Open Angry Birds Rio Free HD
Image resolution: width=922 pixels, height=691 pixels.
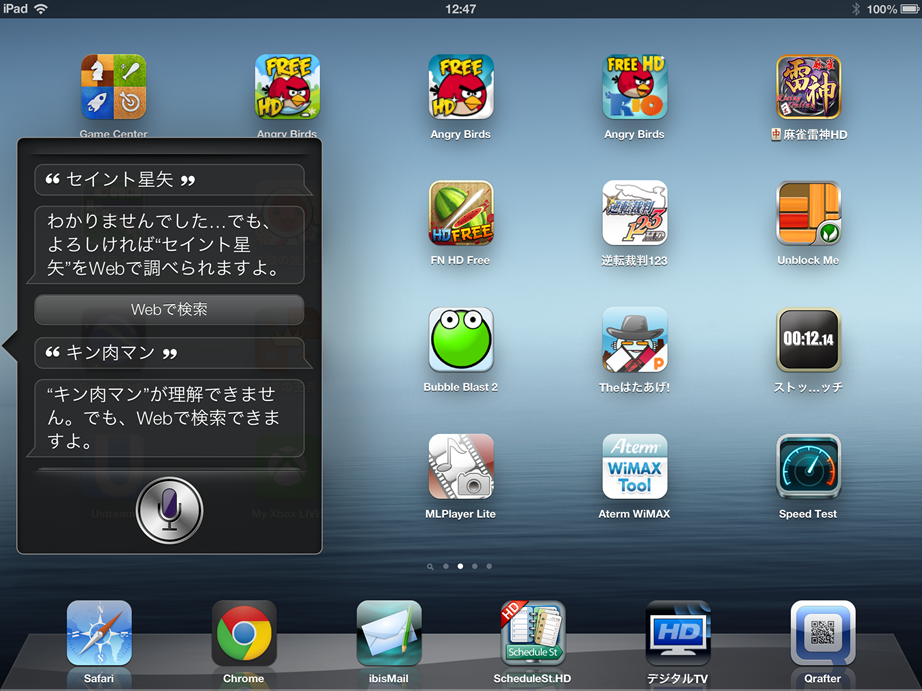tap(634, 87)
